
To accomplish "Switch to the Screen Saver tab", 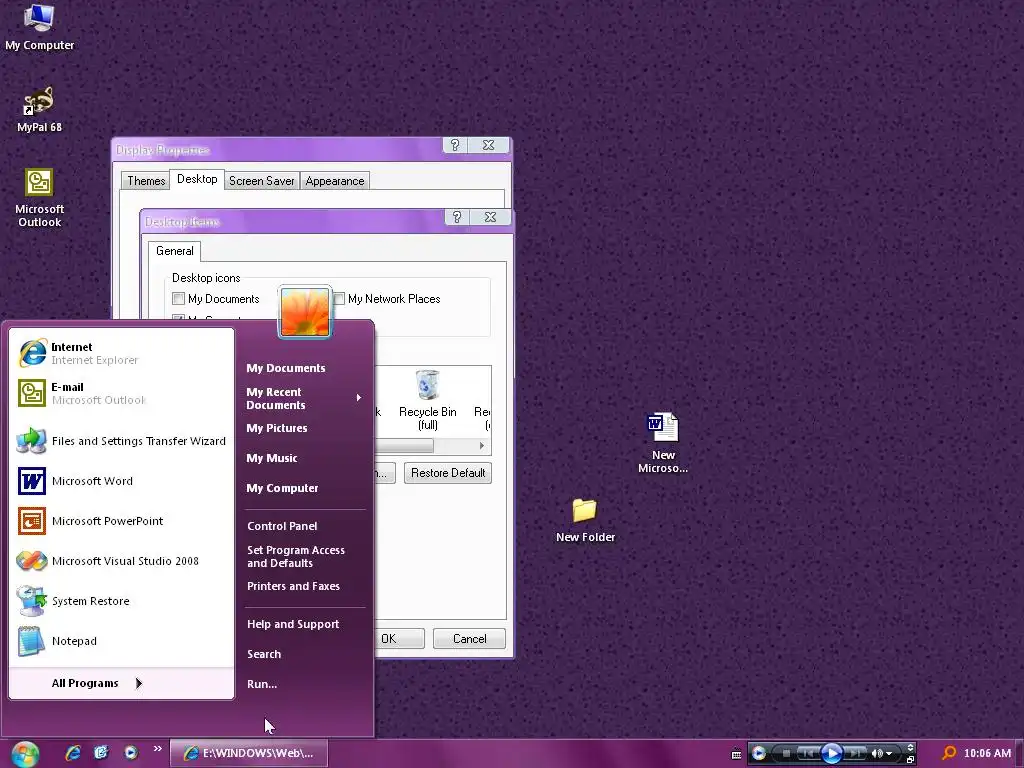I will coord(261,181).
